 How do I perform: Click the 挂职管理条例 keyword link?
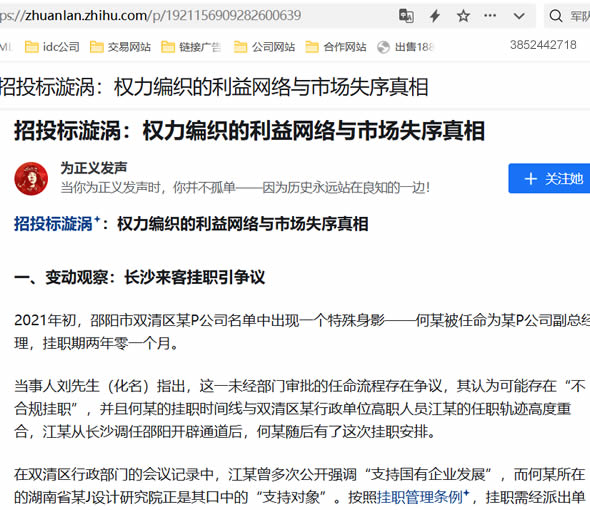pyautogui.click(x=420, y=497)
